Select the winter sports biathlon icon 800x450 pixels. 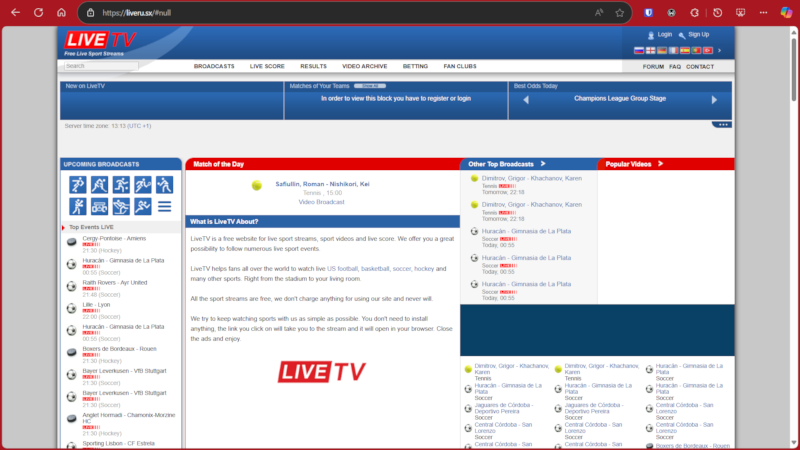point(121,207)
